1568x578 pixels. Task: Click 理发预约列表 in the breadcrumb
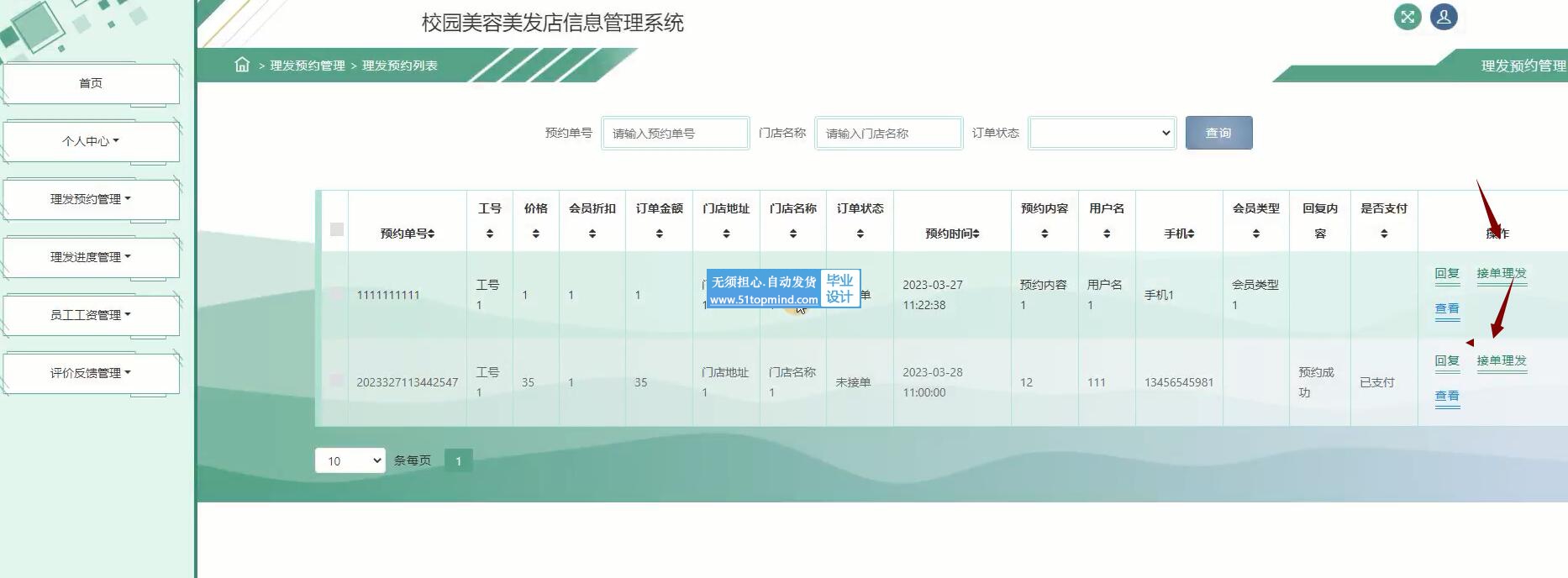(x=400, y=66)
